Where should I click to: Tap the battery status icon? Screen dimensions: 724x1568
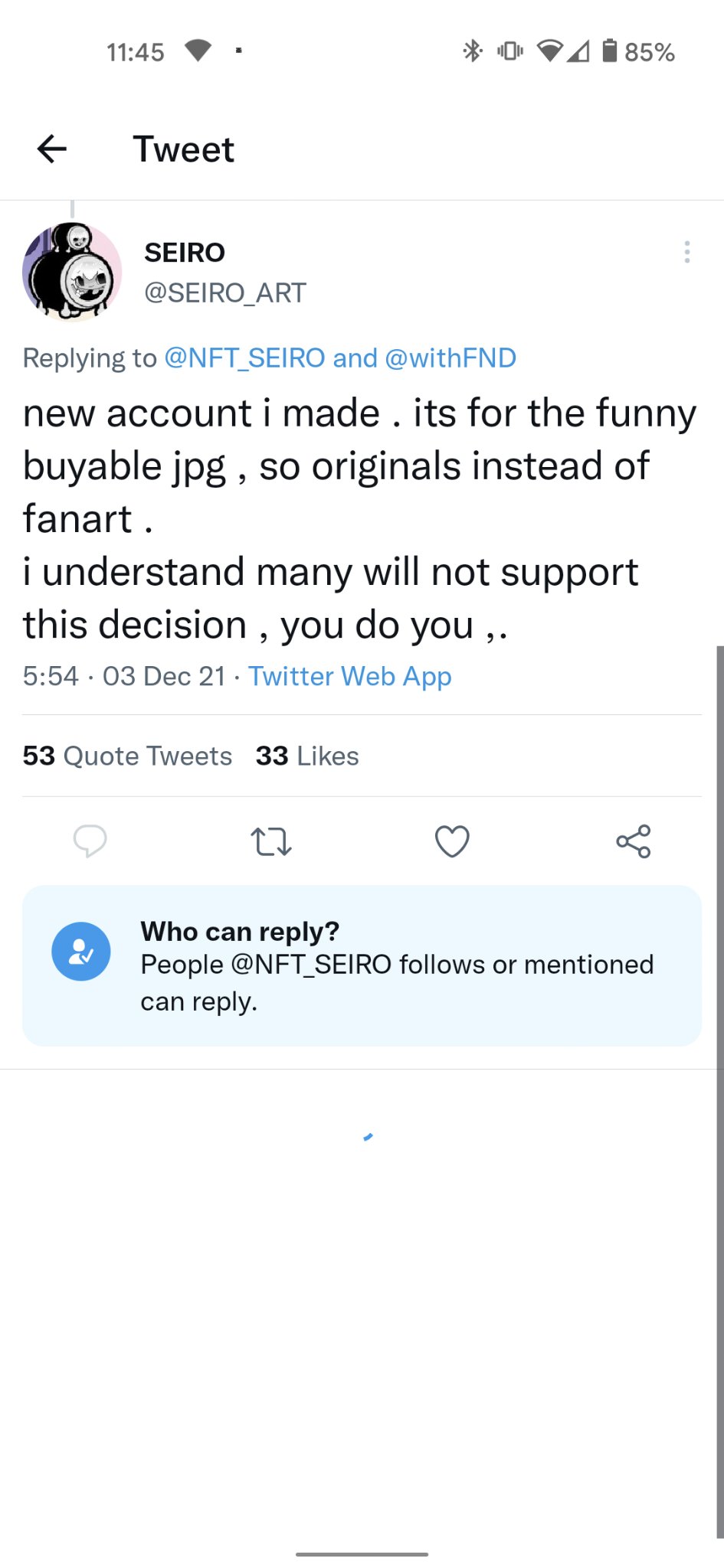(x=610, y=51)
